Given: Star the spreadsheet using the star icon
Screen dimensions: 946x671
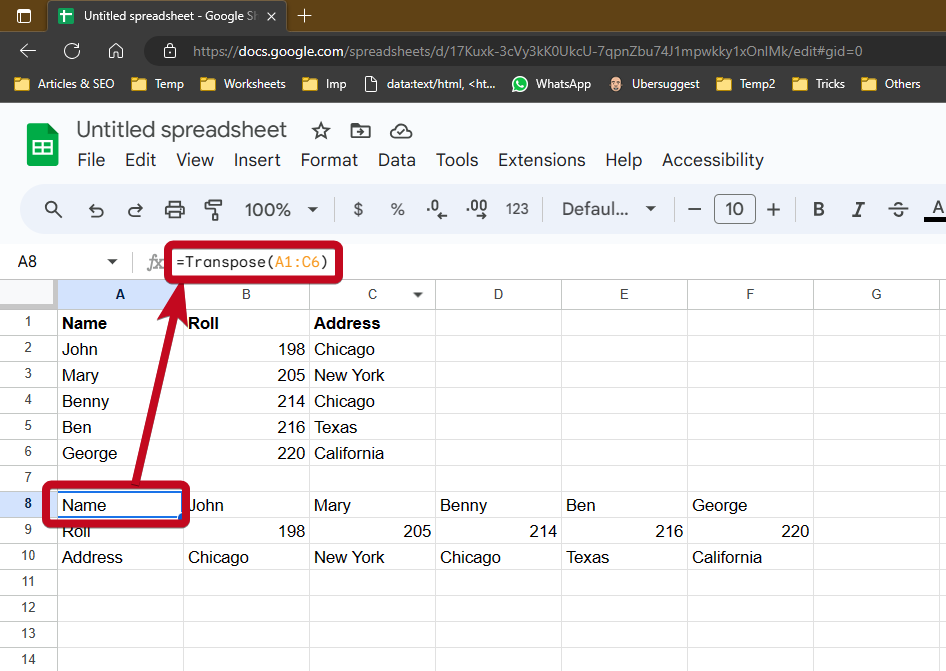Looking at the screenshot, I should coord(320,130).
